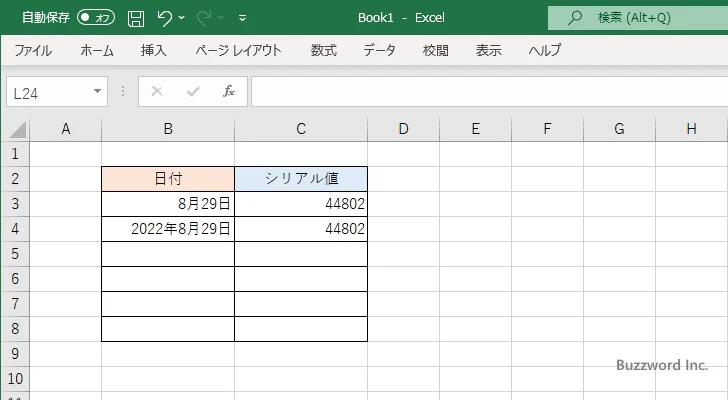Click the formula bar resize dots handle
This screenshot has height=400, width=728.
pos(123,91)
